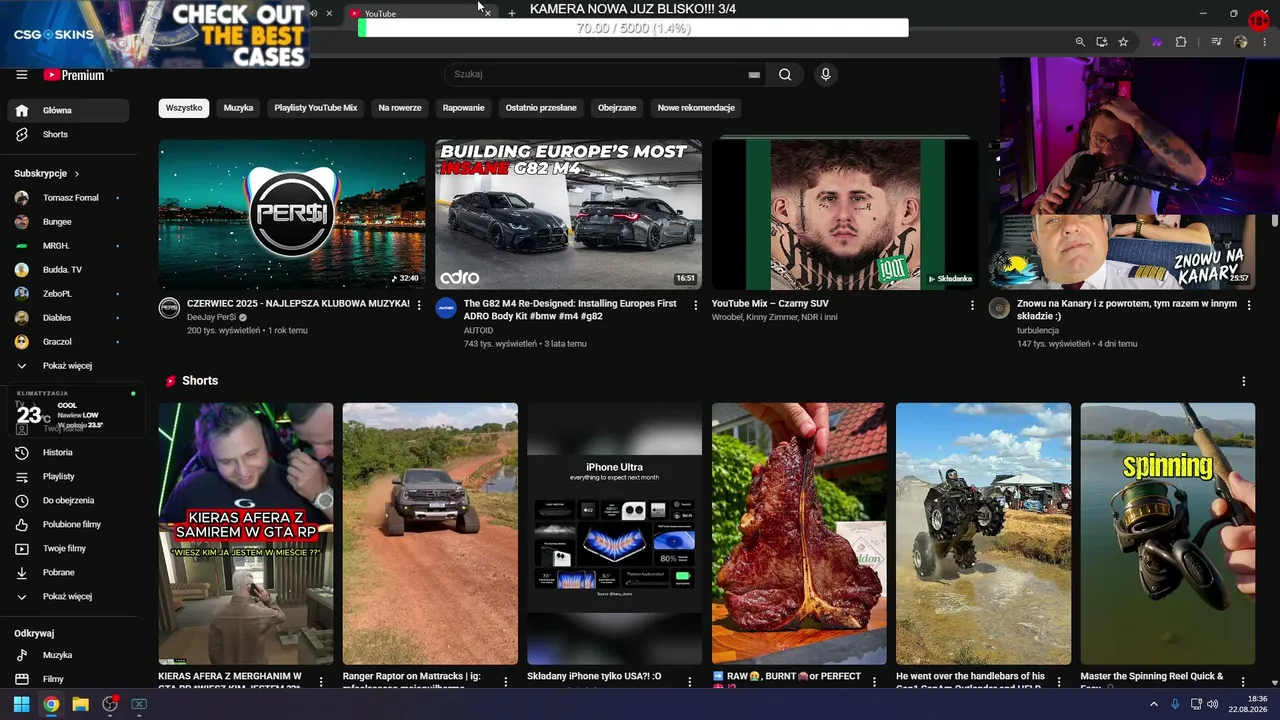Play iPhone Ultra short
Viewport: 1280px width, 720px height.
[615, 534]
